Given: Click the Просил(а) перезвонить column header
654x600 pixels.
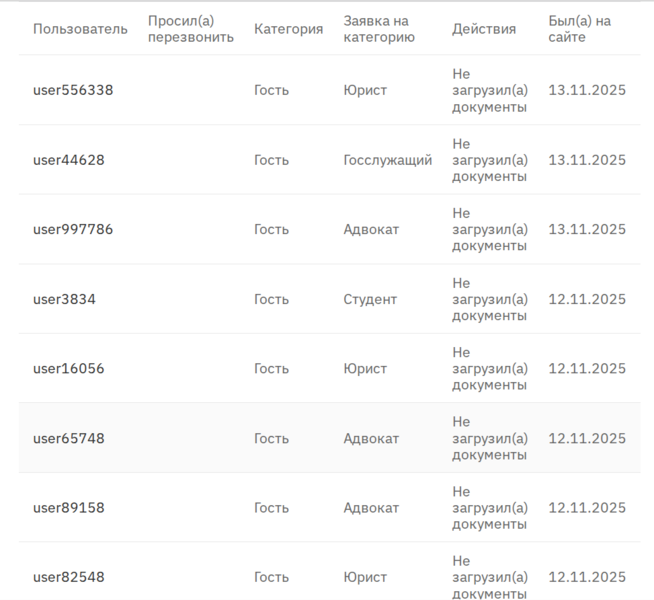Looking at the screenshot, I should (x=190, y=29).
